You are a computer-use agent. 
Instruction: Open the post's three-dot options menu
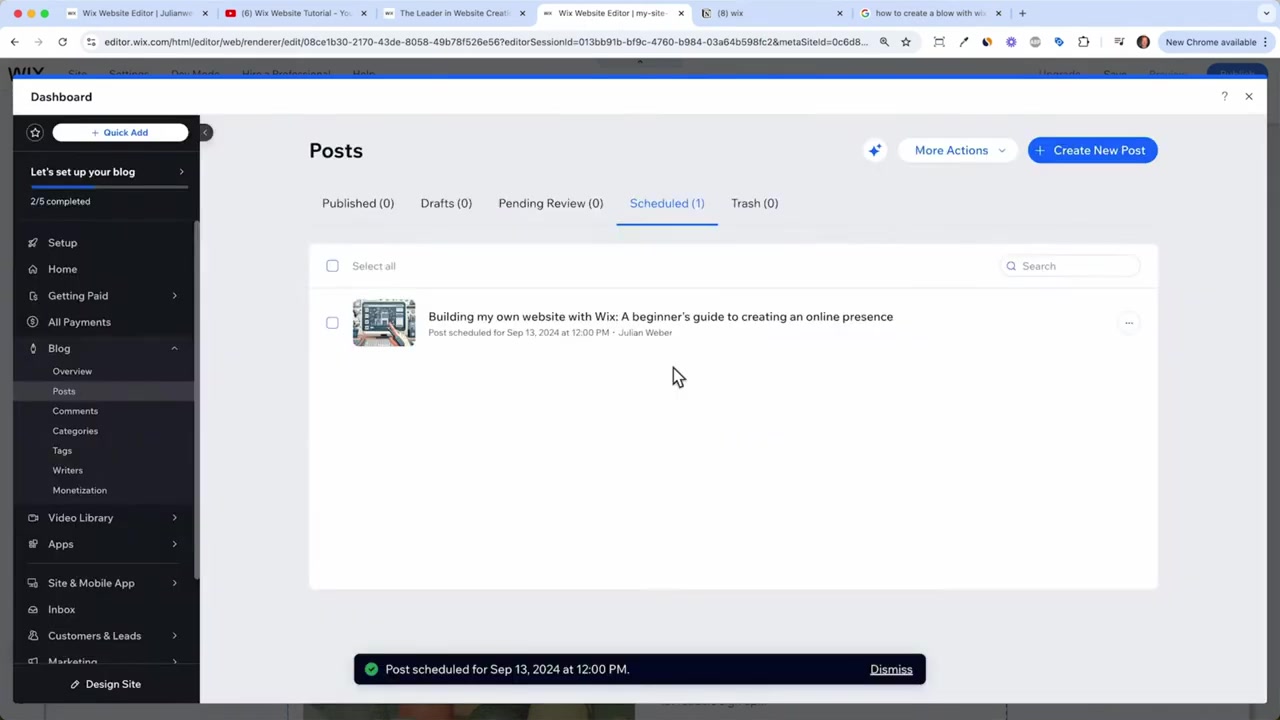tap(1129, 323)
